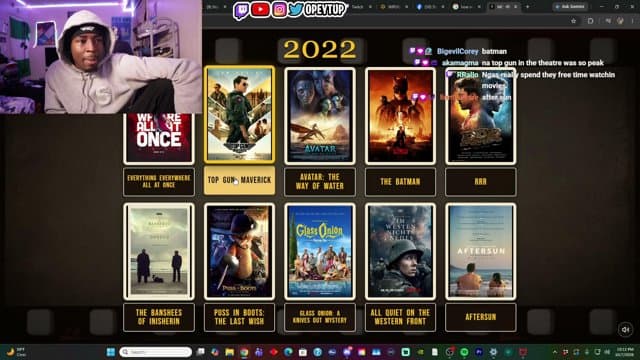Image resolution: width=640 pixels, height=360 pixels.
Task: Open the weather widget in the taskbar
Action: click(x=16, y=352)
